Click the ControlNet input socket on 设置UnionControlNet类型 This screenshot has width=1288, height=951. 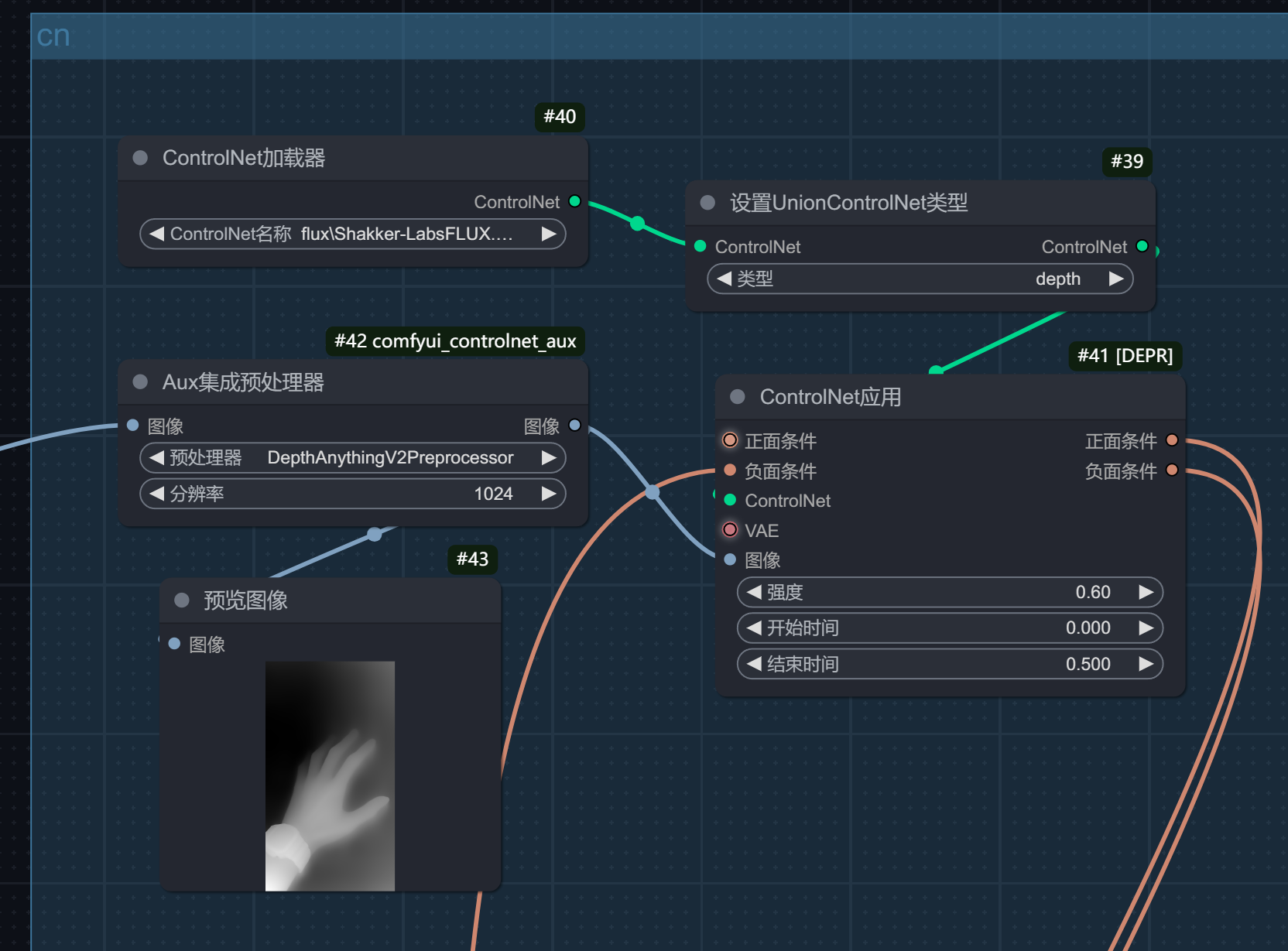tap(701, 246)
